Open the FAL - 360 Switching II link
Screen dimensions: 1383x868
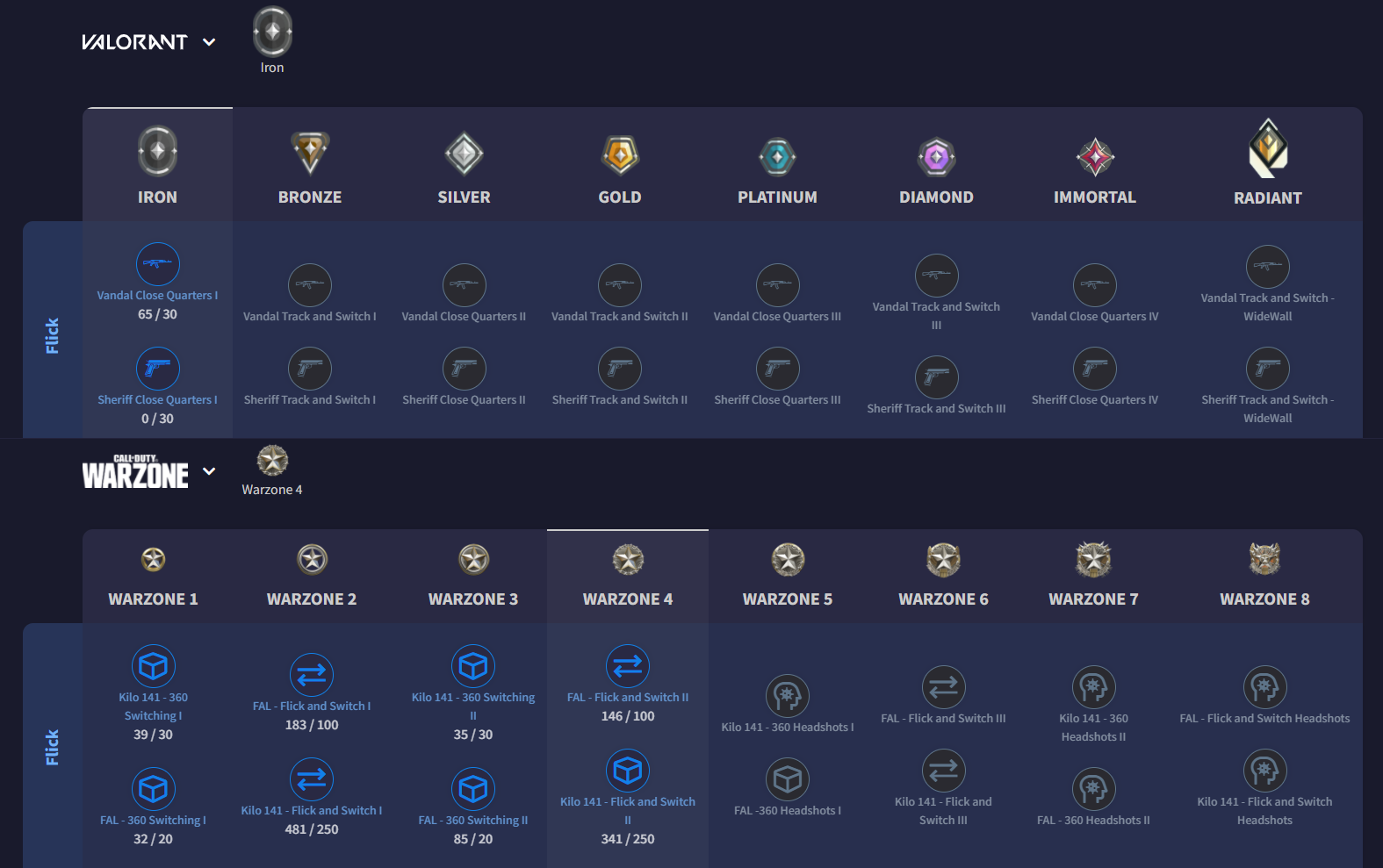(473, 820)
